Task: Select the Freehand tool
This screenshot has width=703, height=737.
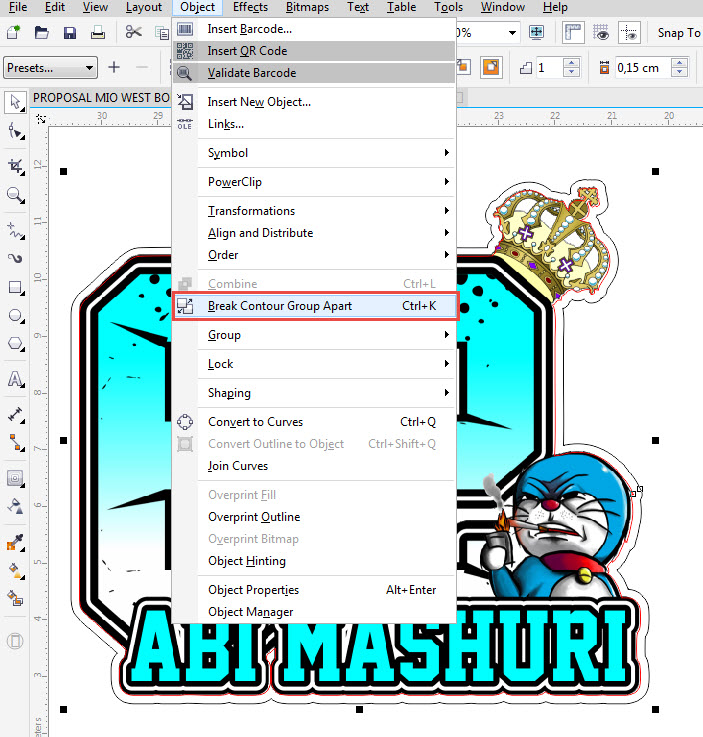Action: click(15, 231)
